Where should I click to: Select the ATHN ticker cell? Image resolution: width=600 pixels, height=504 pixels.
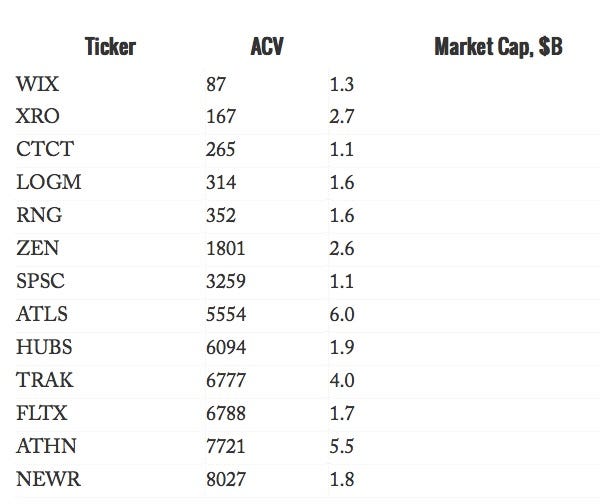point(45,447)
